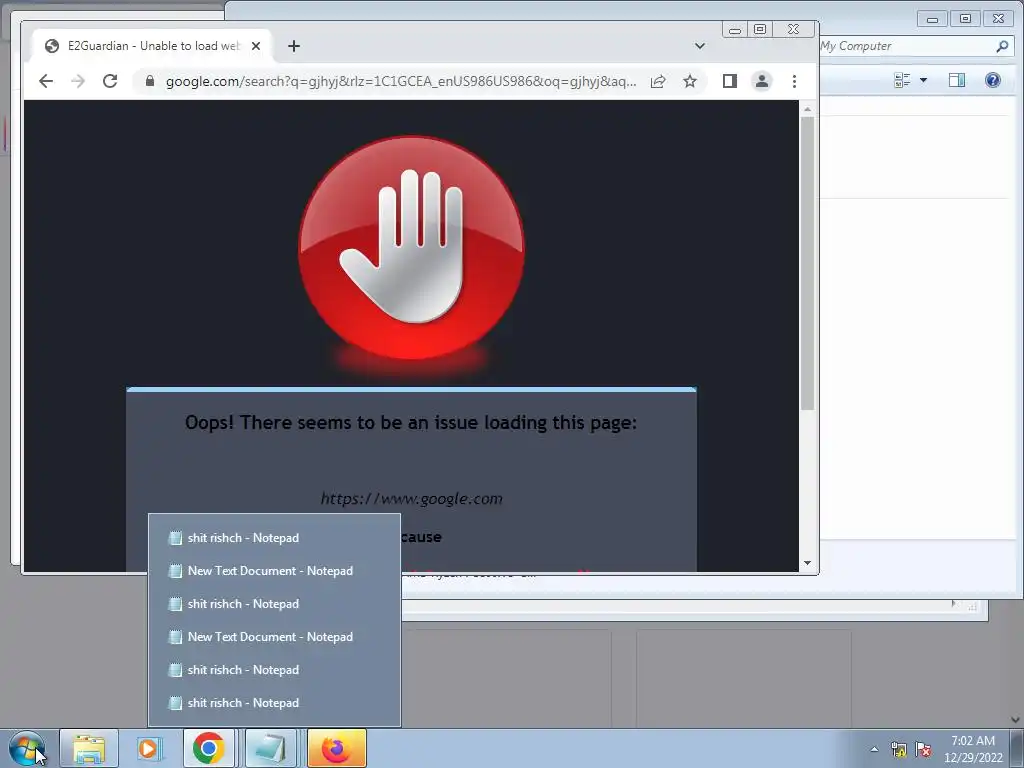1024x768 pixels.
Task: Expand Chrome tab search chevron
Action: pos(699,46)
